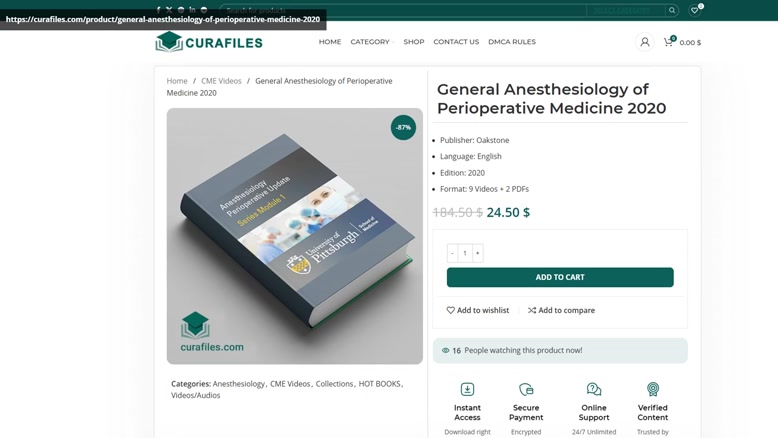The height and width of the screenshot is (438, 778).
Task: Click the Instant Access download icon
Action: 467,389
